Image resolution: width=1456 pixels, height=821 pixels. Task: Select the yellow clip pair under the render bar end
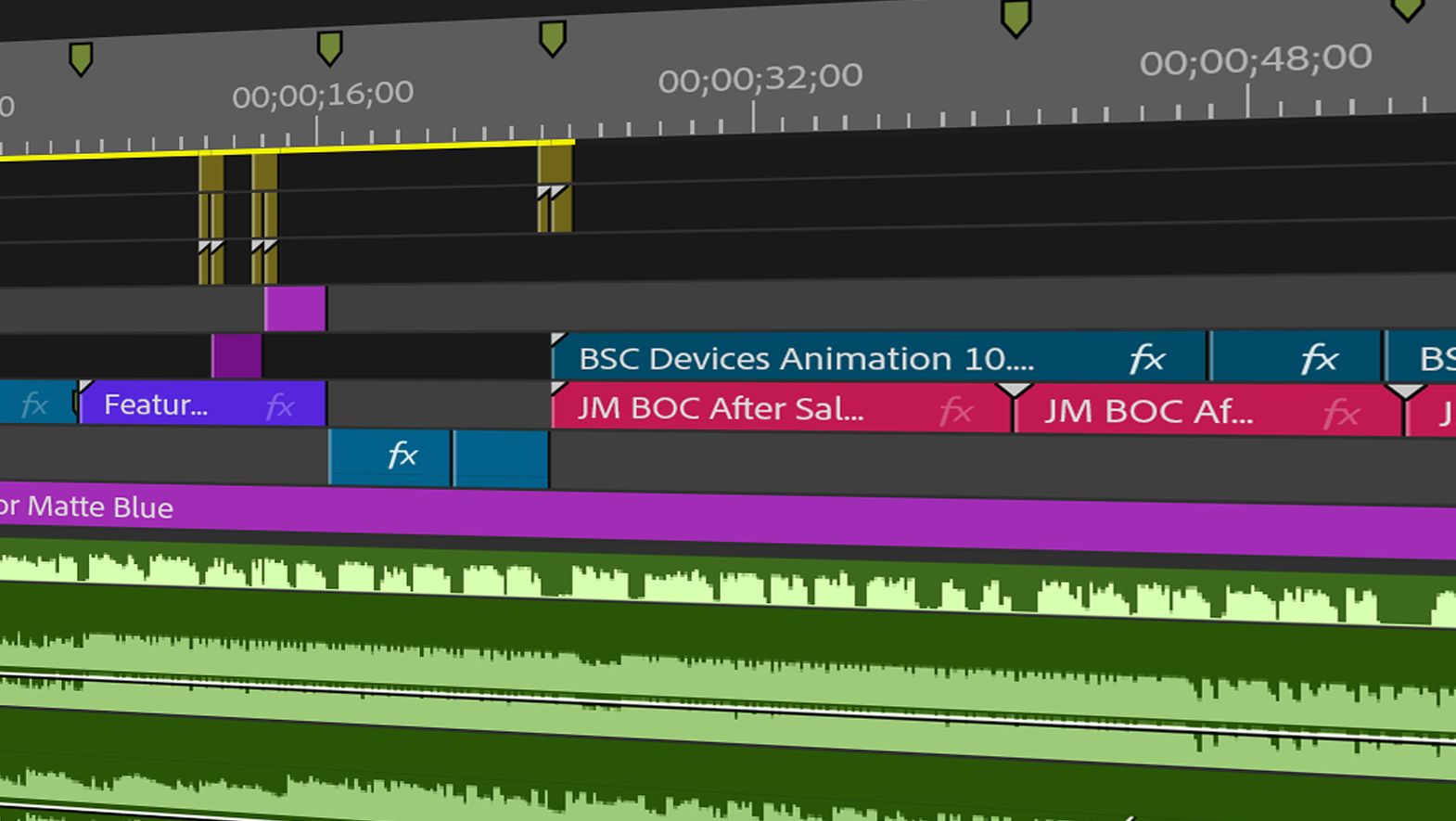click(x=555, y=189)
